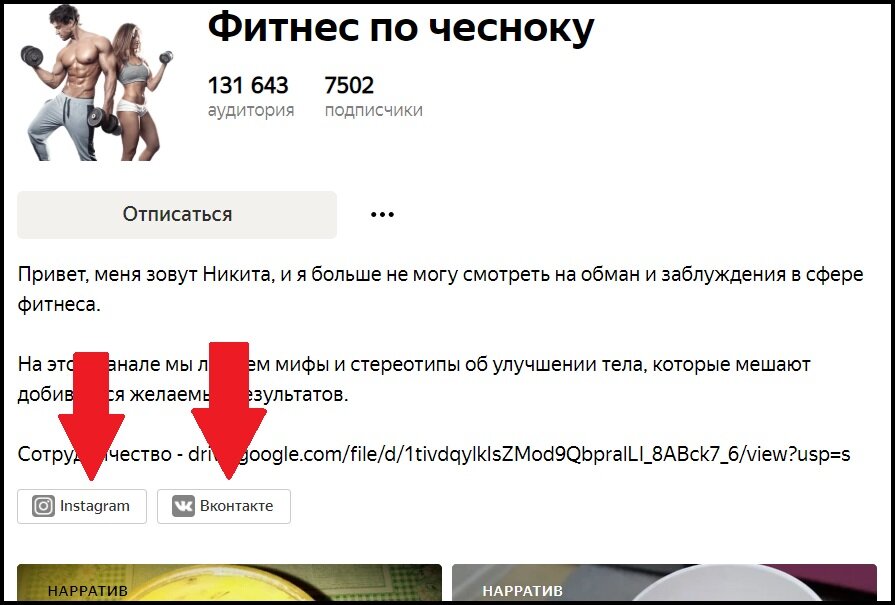
Task: Click the НАРРАТИВ tag on the right card
Action: coord(522,590)
